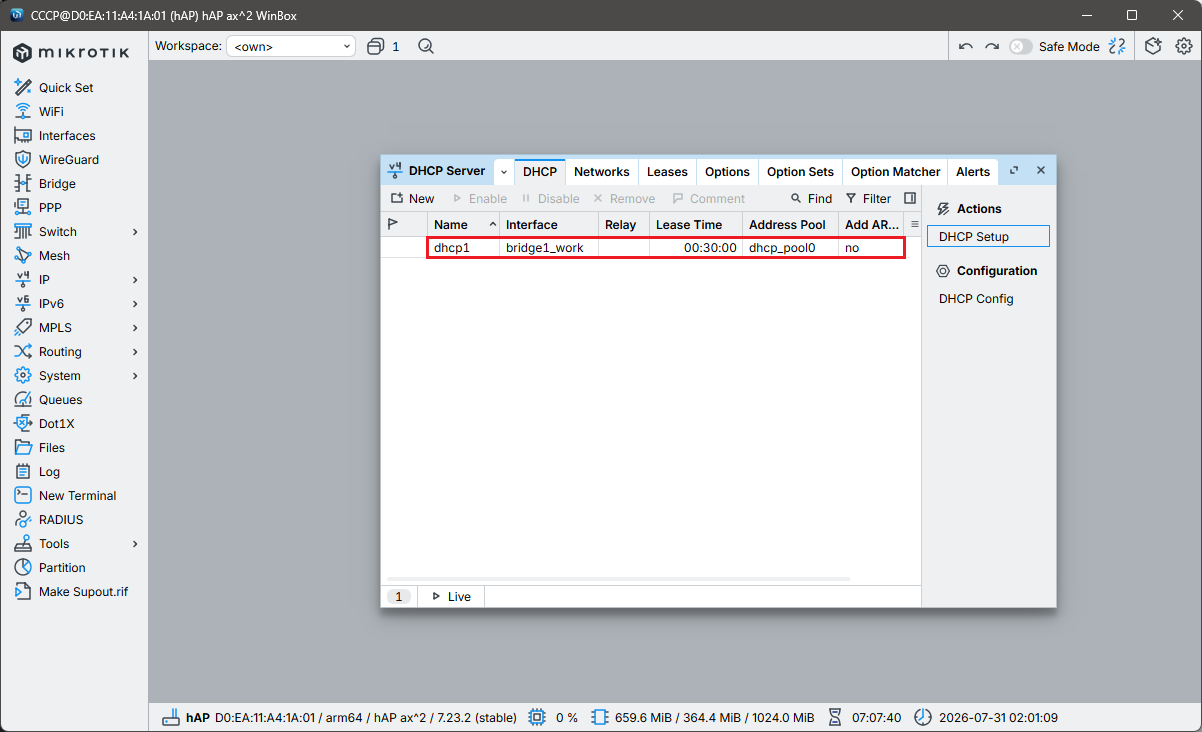Image resolution: width=1202 pixels, height=732 pixels.
Task: Click DHCP Setup action
Action: click(988, 237)
